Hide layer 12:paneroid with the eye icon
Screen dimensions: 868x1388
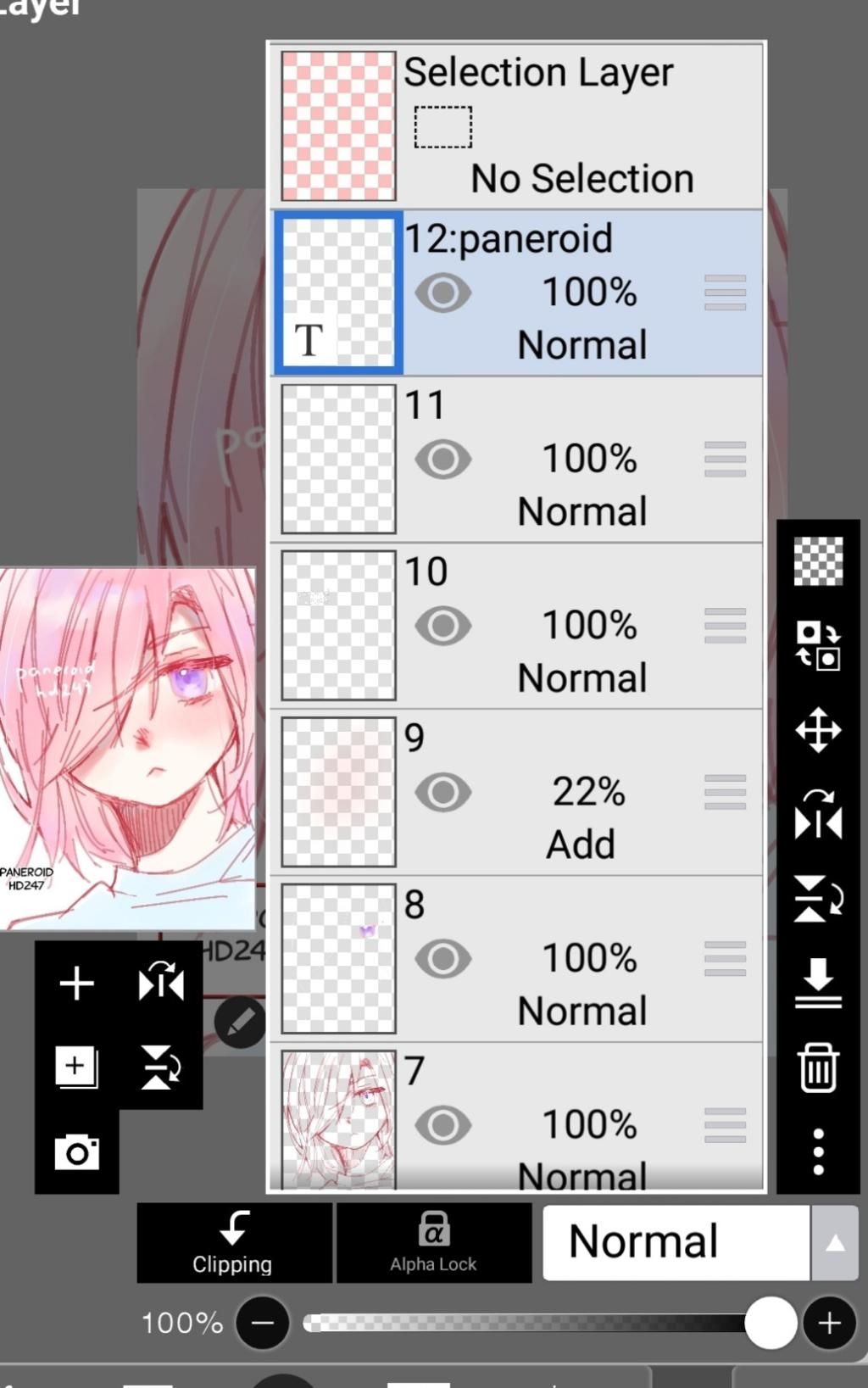pos(442,293)
